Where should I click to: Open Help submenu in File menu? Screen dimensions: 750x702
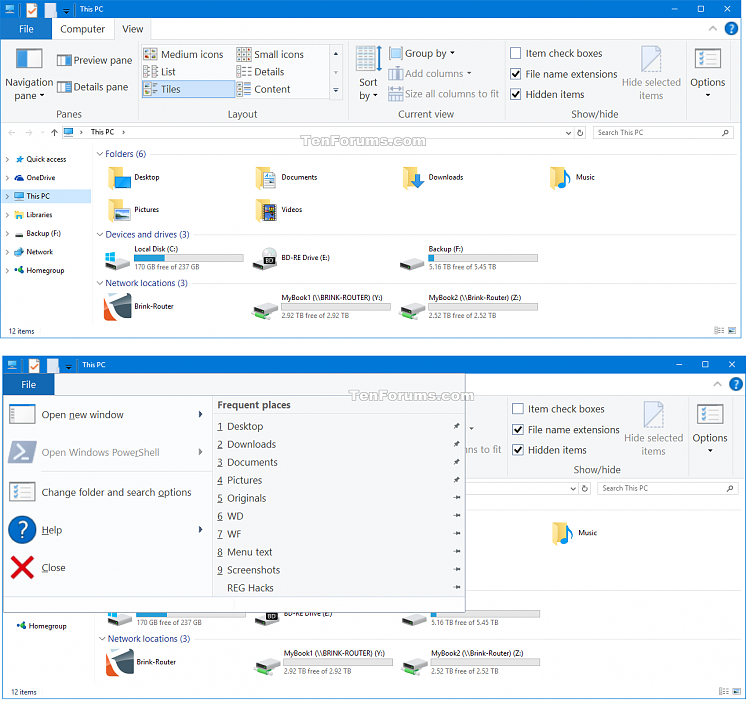pos(108,530)
